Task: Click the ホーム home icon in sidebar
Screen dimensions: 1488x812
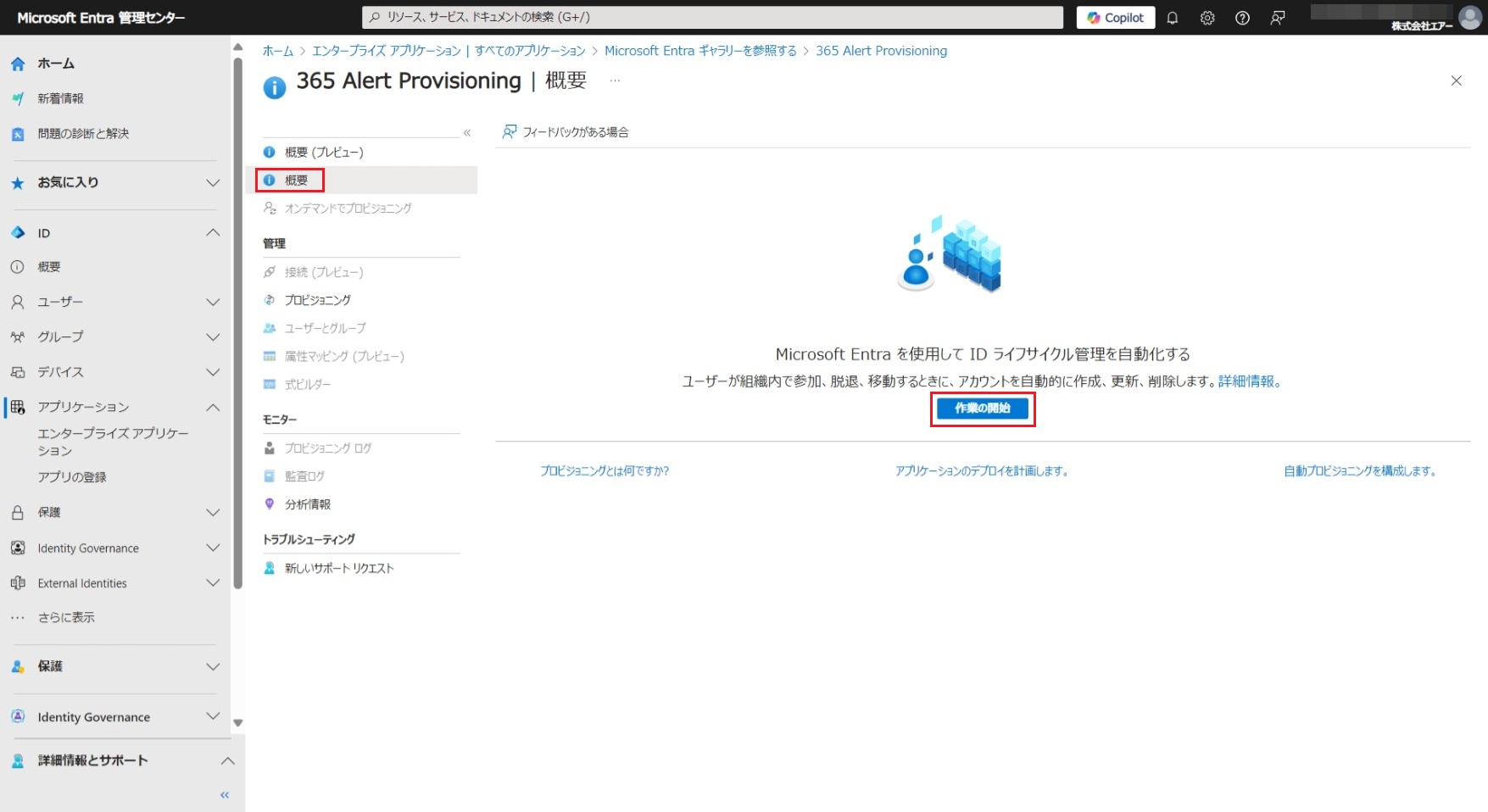Action: coord(18,64)
